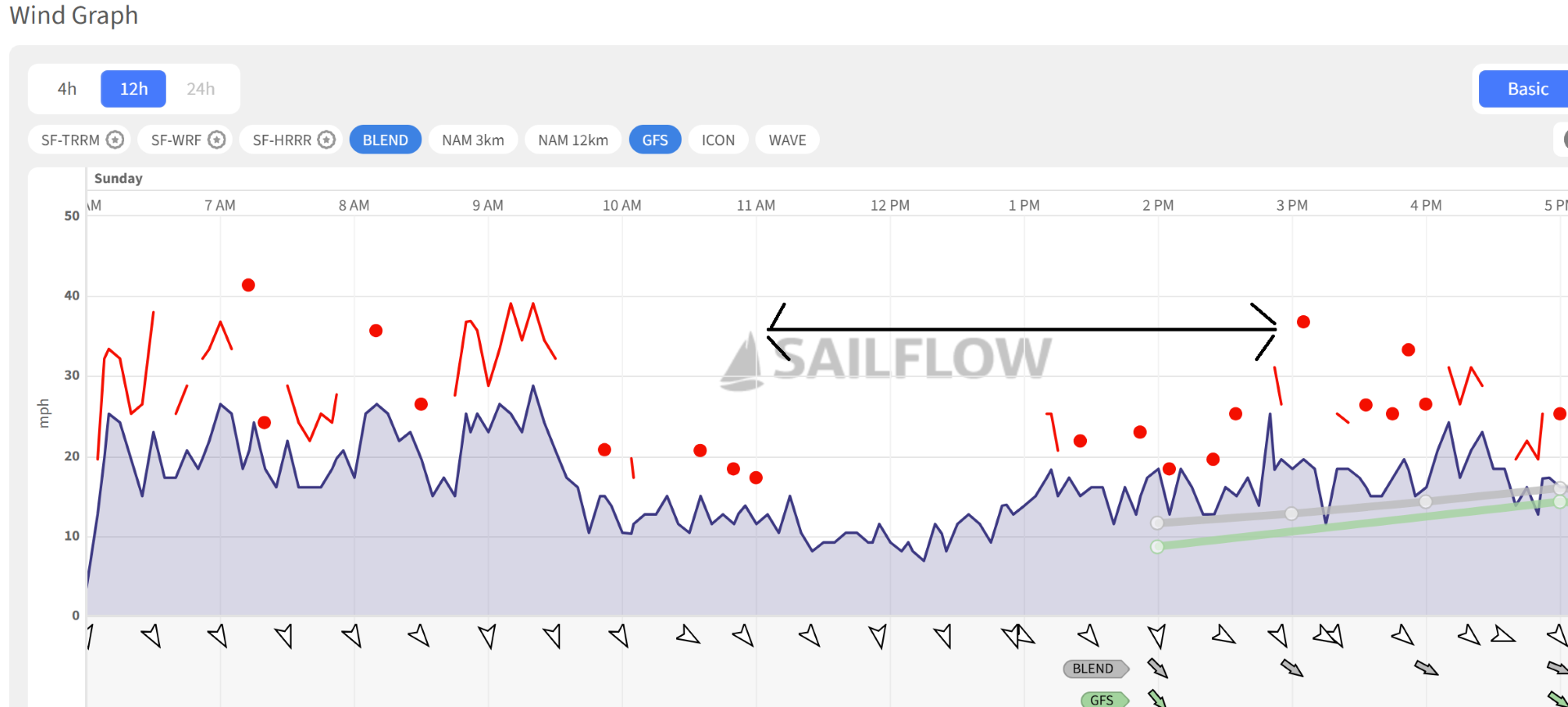The width and height of the screenshot is (1568, 707).
Task: Click the Basic view button
Action: pos(1527,89)
